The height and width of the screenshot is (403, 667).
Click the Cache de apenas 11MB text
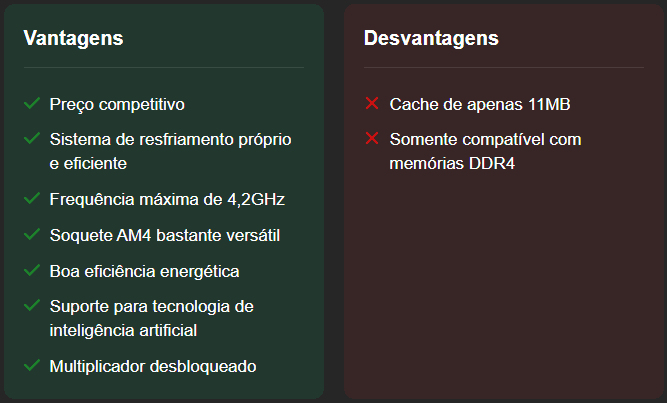click(480, 105)
